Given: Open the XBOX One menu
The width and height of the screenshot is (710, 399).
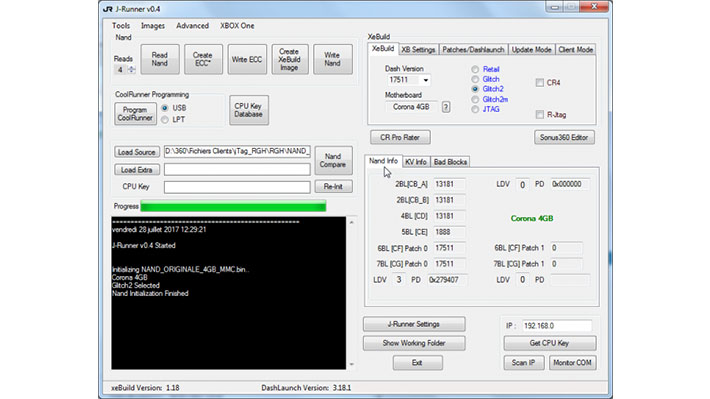Looking at the screenshot, I should pyautogui.click(x=237, y=26).
